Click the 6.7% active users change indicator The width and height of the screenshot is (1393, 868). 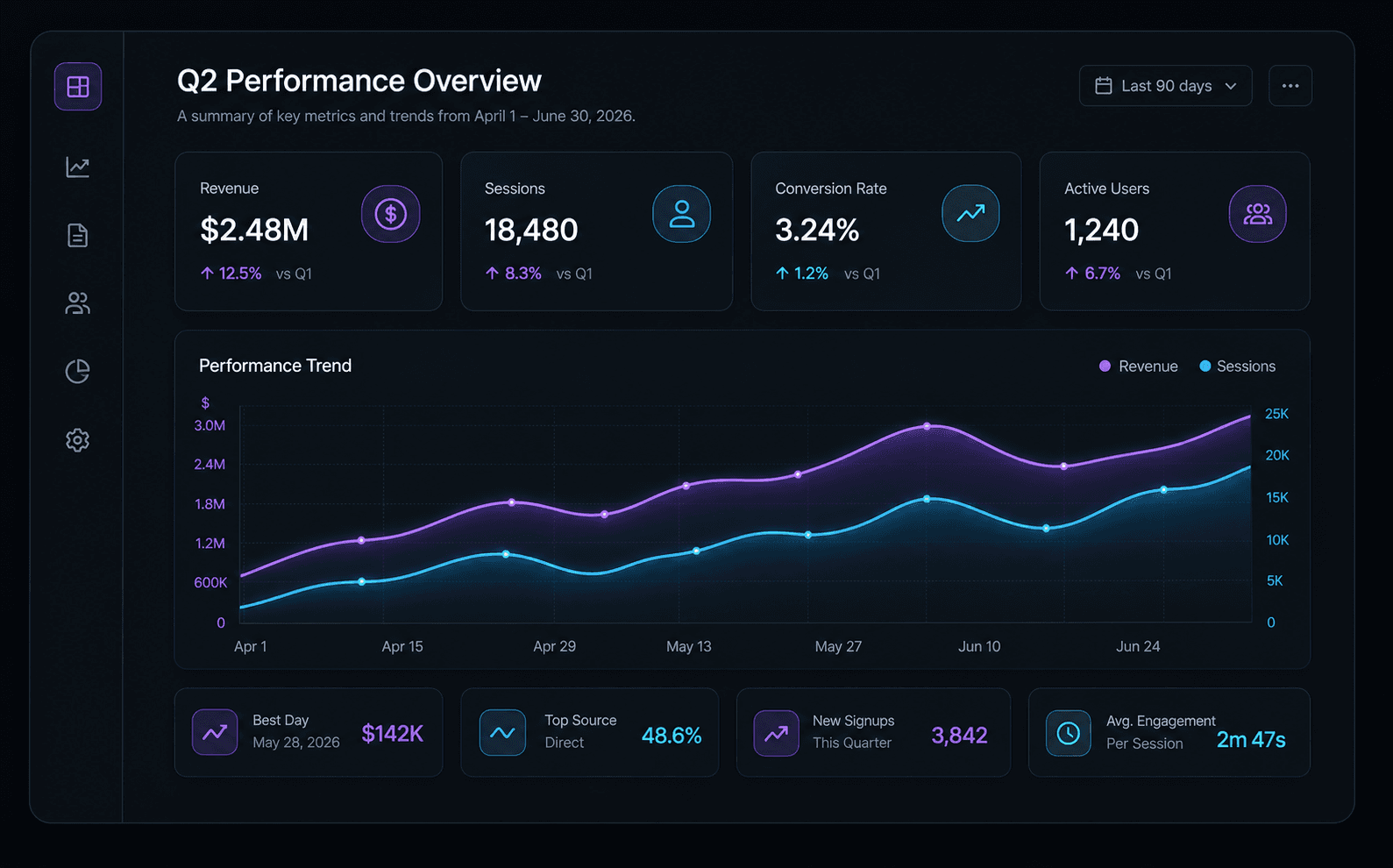click(1092, 274)
